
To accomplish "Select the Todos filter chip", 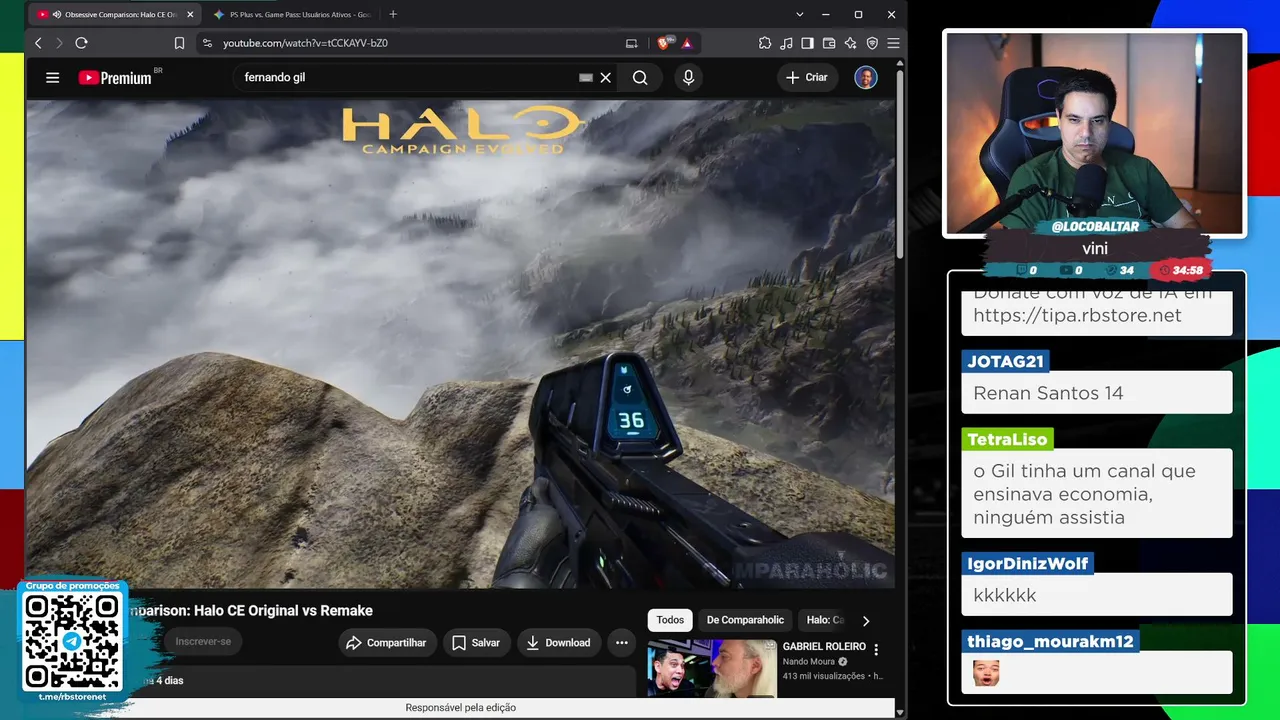I will pos(670,620).
